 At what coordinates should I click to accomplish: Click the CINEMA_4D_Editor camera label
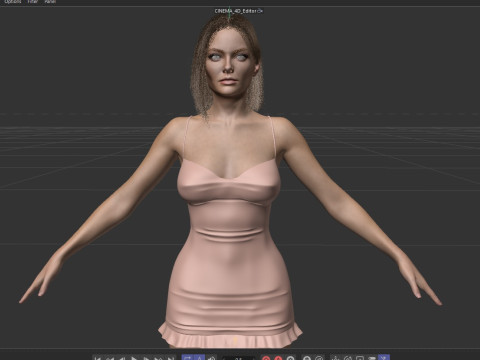235,11
